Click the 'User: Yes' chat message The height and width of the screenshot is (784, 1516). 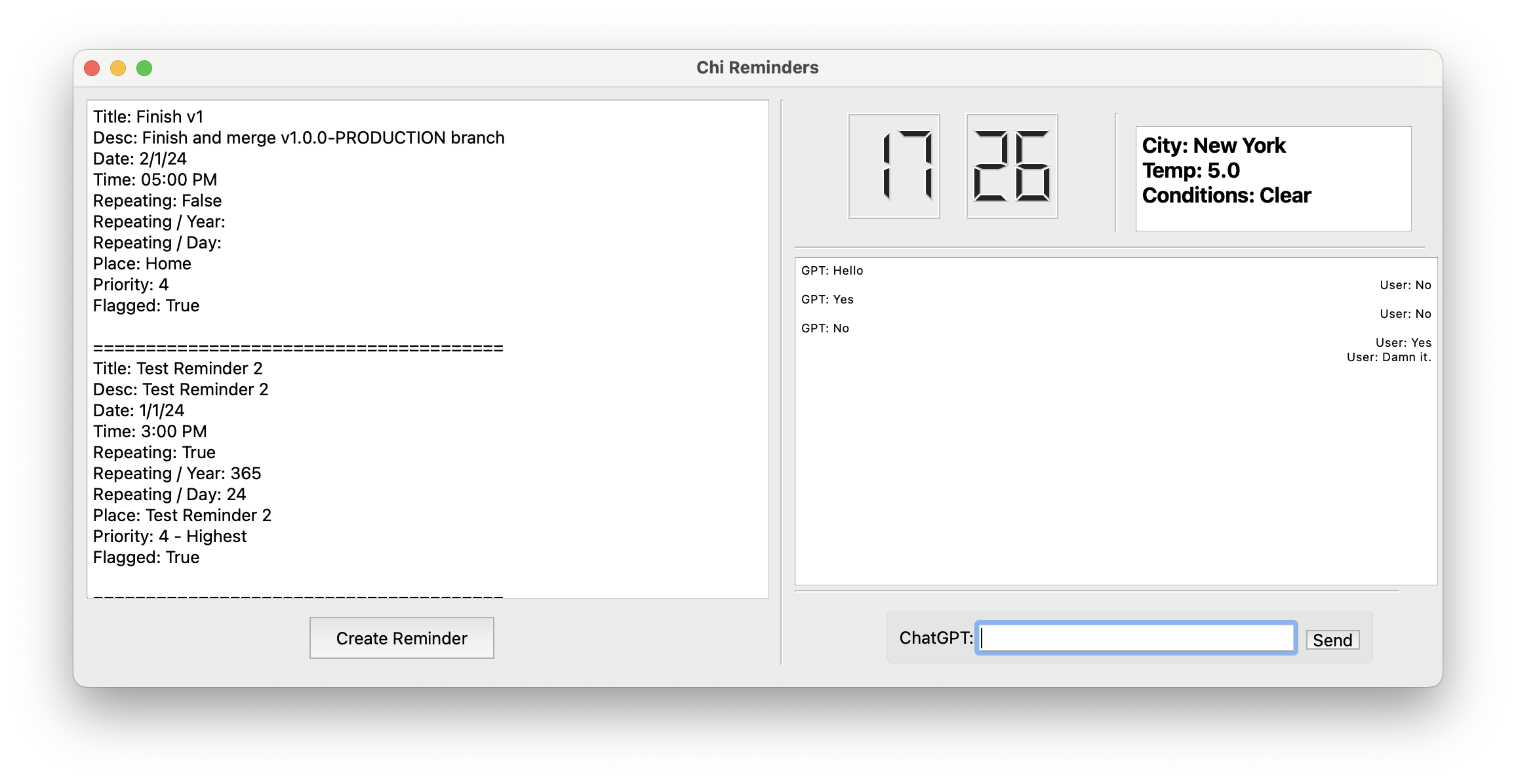1403,343
